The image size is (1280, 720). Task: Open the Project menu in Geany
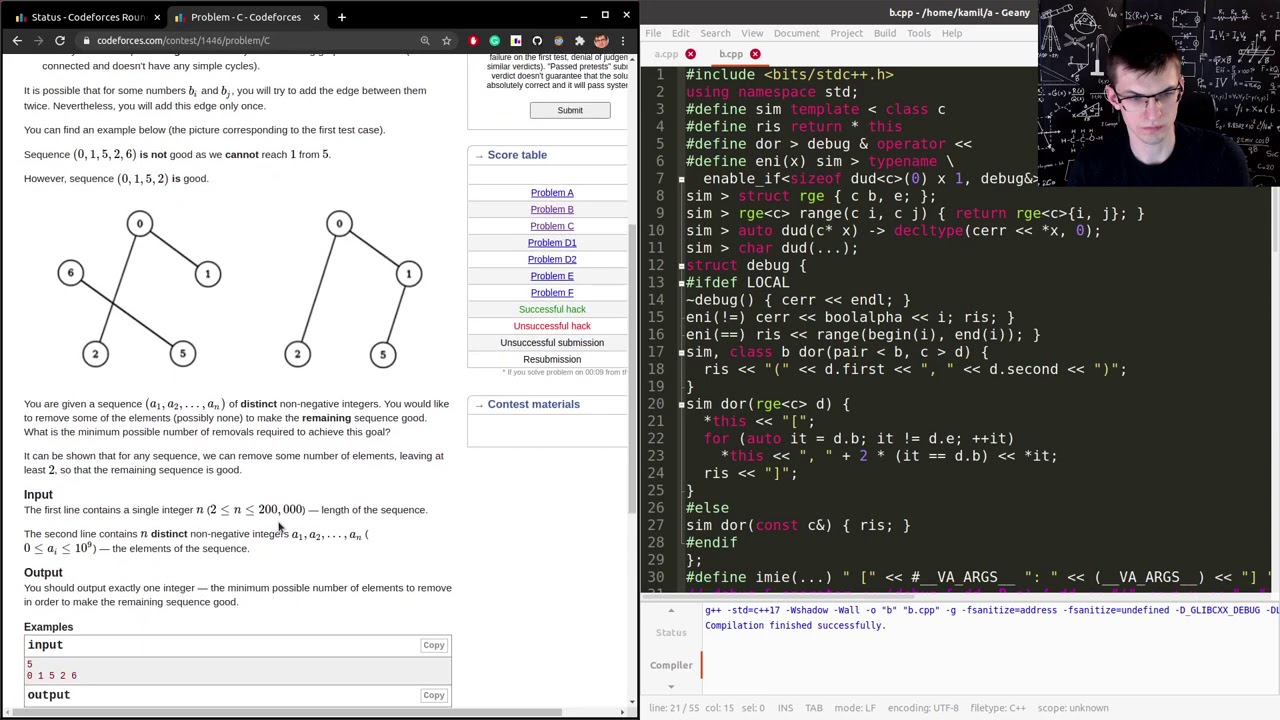pos(846,33)
